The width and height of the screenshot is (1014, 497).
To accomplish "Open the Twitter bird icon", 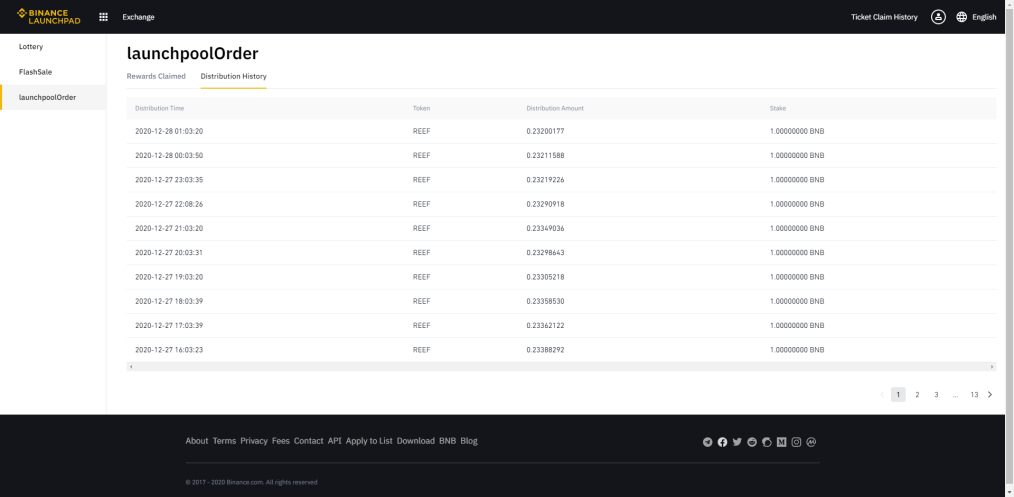I will point(737,442).
